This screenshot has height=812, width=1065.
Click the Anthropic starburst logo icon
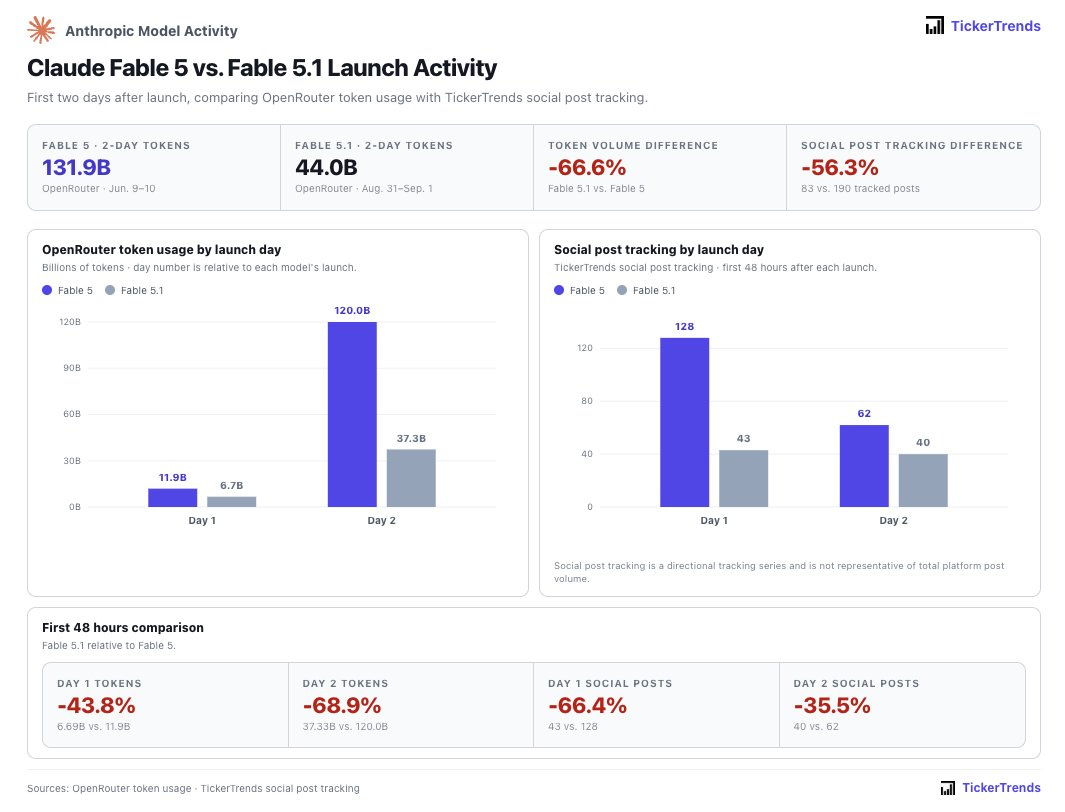click(x=41, y=31)
